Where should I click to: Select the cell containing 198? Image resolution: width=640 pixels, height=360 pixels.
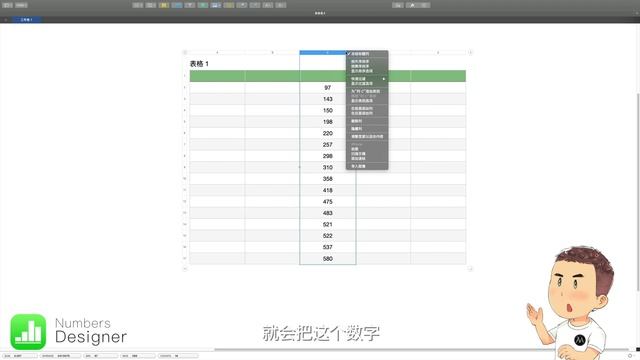click(328, 122)
